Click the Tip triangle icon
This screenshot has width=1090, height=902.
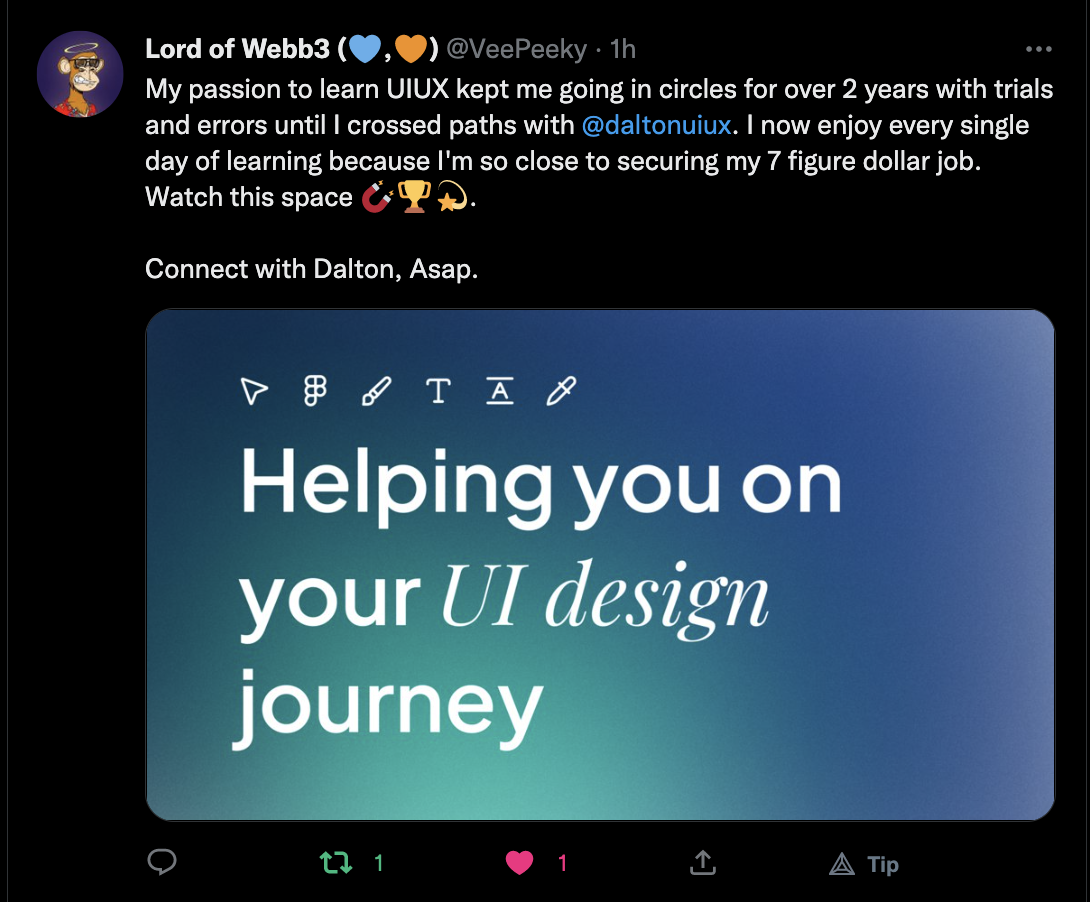[842, 864]
